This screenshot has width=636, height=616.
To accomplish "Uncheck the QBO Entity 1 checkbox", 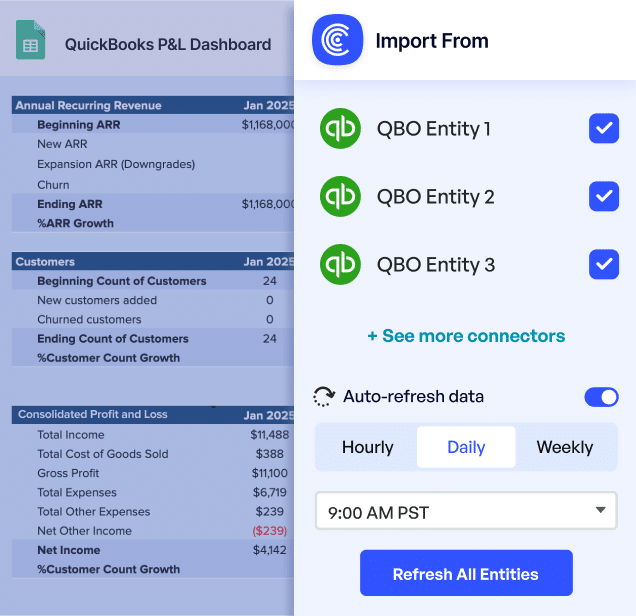I will click(x=603, y=129).
